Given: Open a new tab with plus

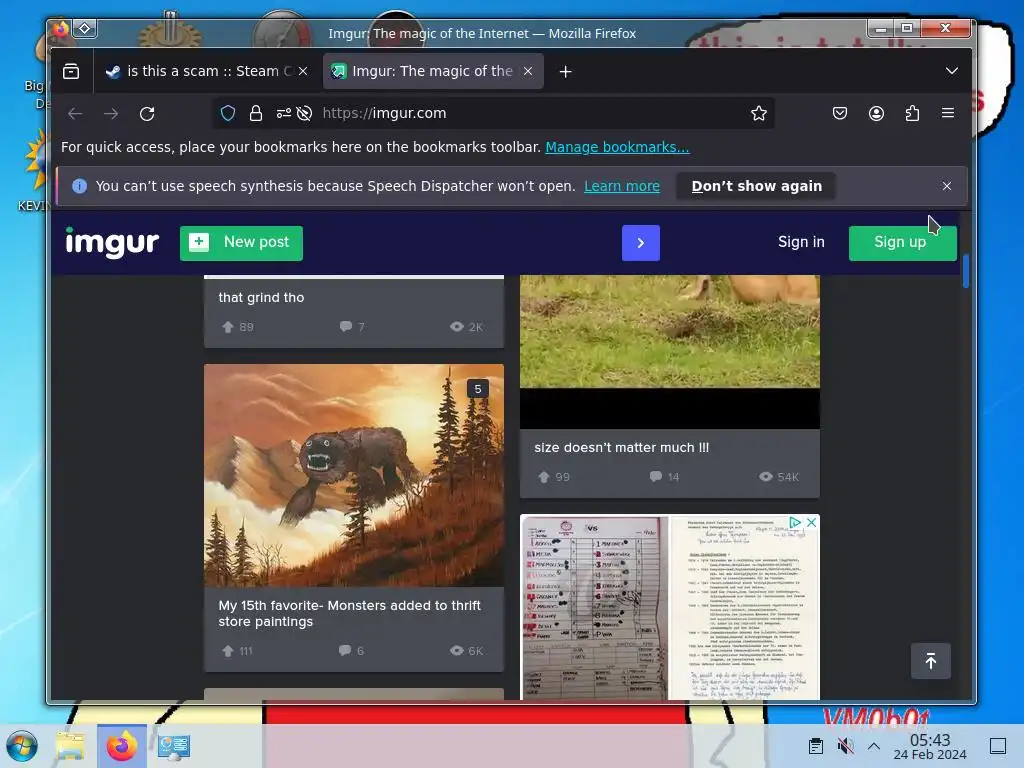Looking at the screenshot, I should pos(566,72).
